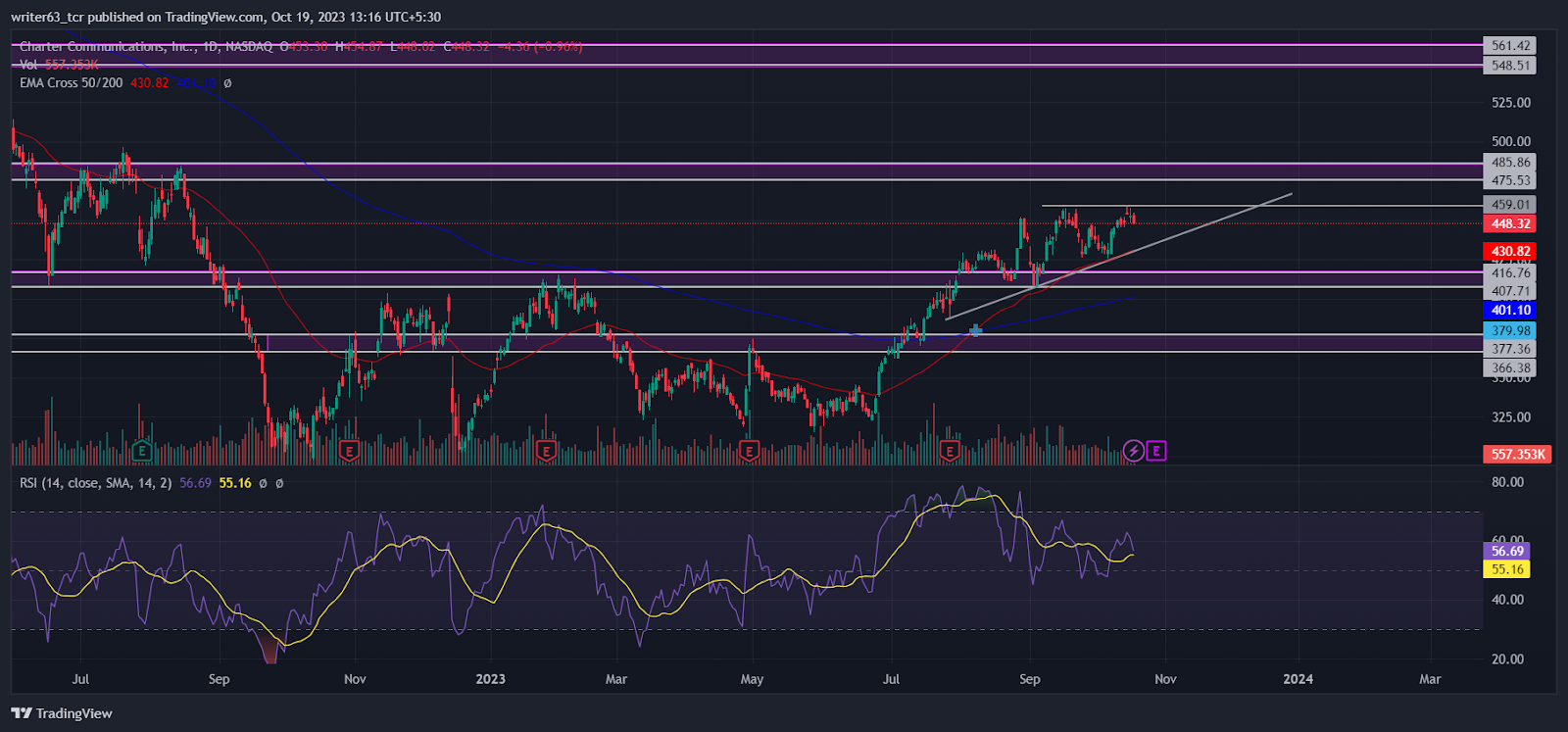This screenshot has height=732, width=1568.
Task: Click the 56.69 RSI value tag
Action: coord(1507,552)
